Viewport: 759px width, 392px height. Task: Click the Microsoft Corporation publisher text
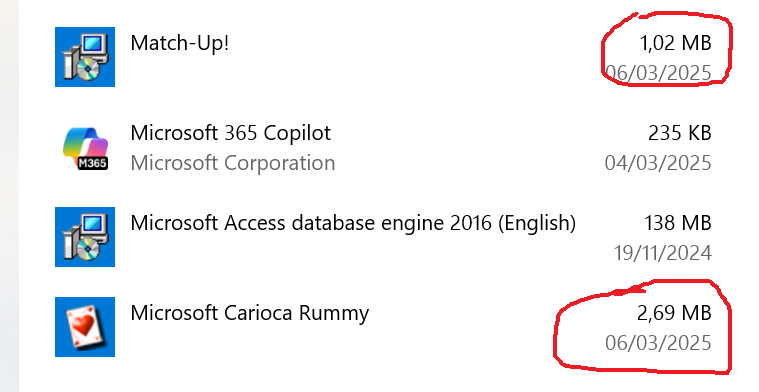pyautogui.click(x=233, y=163)
